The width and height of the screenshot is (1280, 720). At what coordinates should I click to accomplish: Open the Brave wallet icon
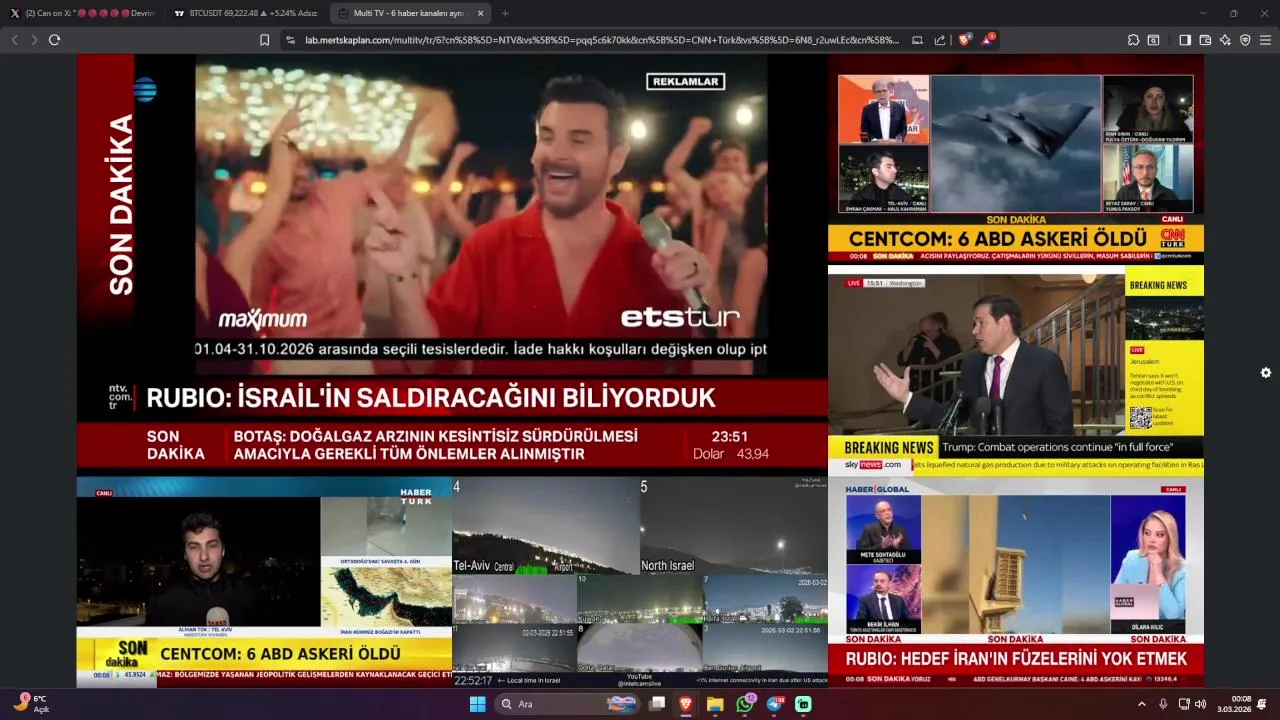coord(1205,40)
